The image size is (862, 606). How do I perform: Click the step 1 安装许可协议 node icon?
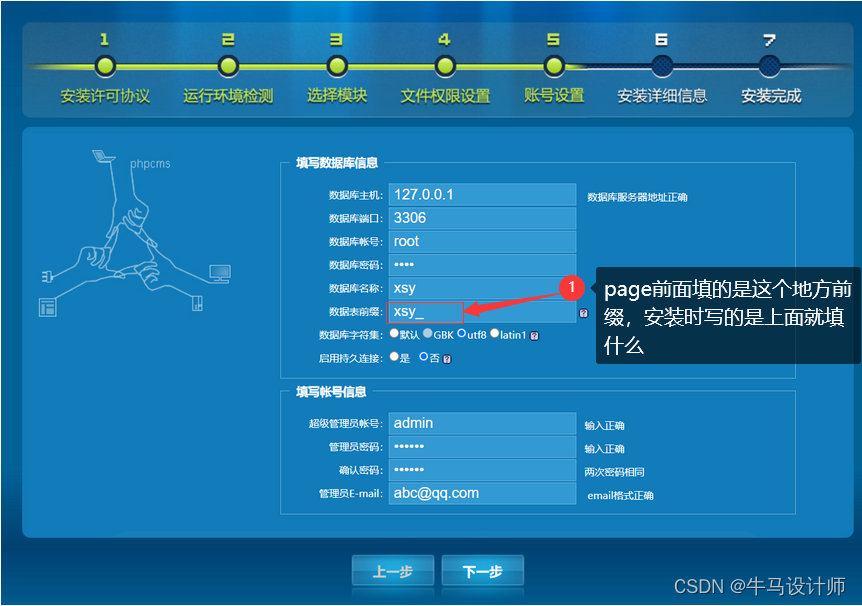(x=106, y=63)
